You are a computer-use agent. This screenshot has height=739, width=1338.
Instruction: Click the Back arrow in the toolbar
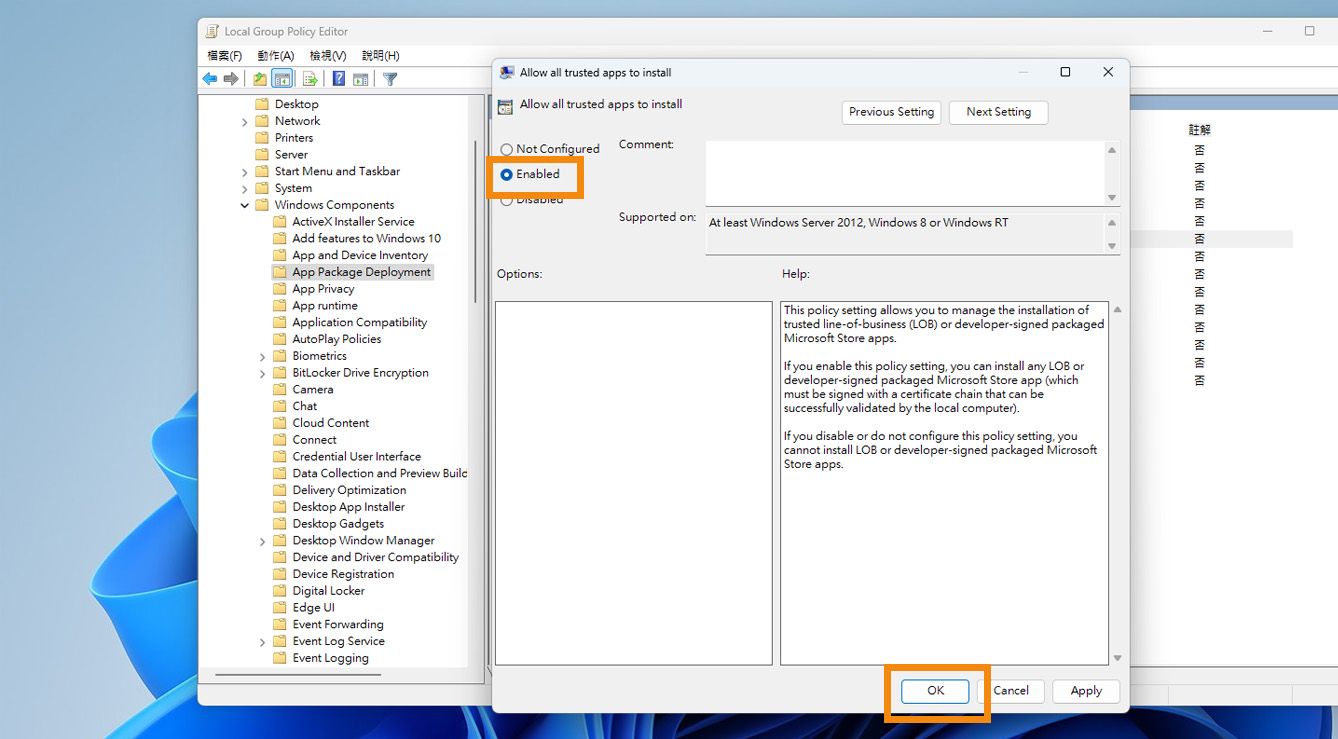209,79
